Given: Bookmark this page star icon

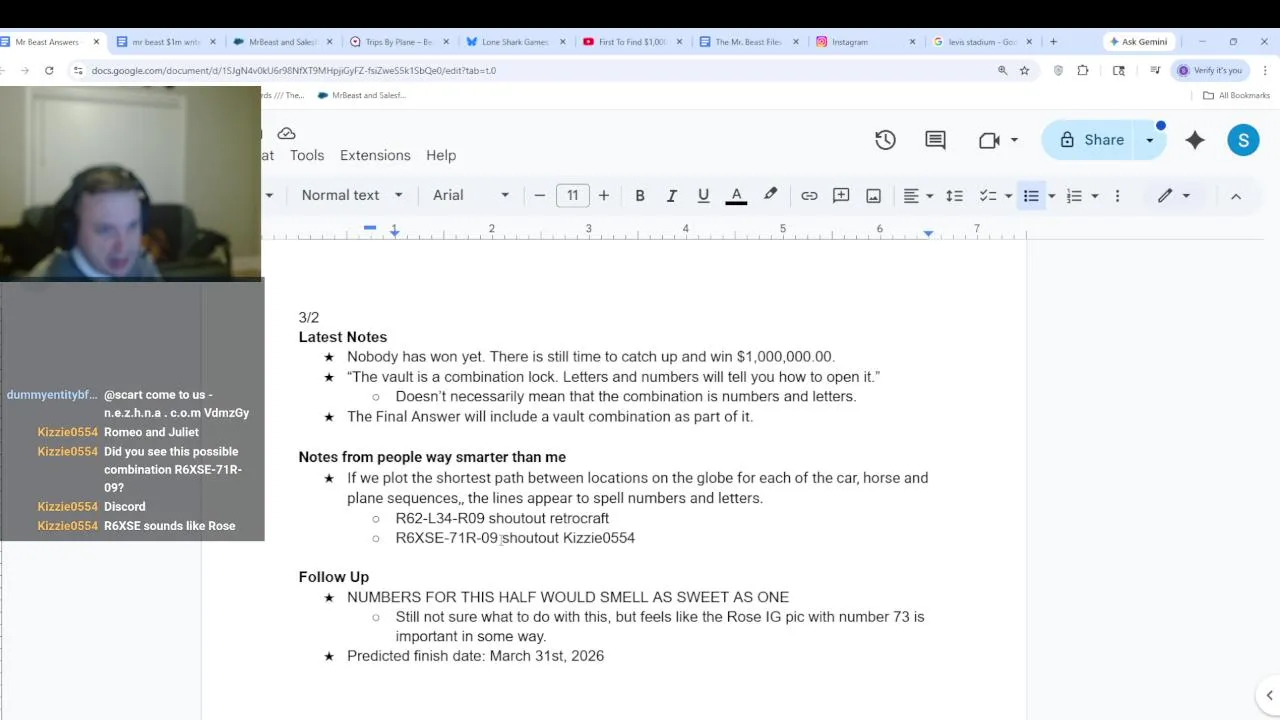Looking at the screenshot, I should click(x=1024, y=70).
